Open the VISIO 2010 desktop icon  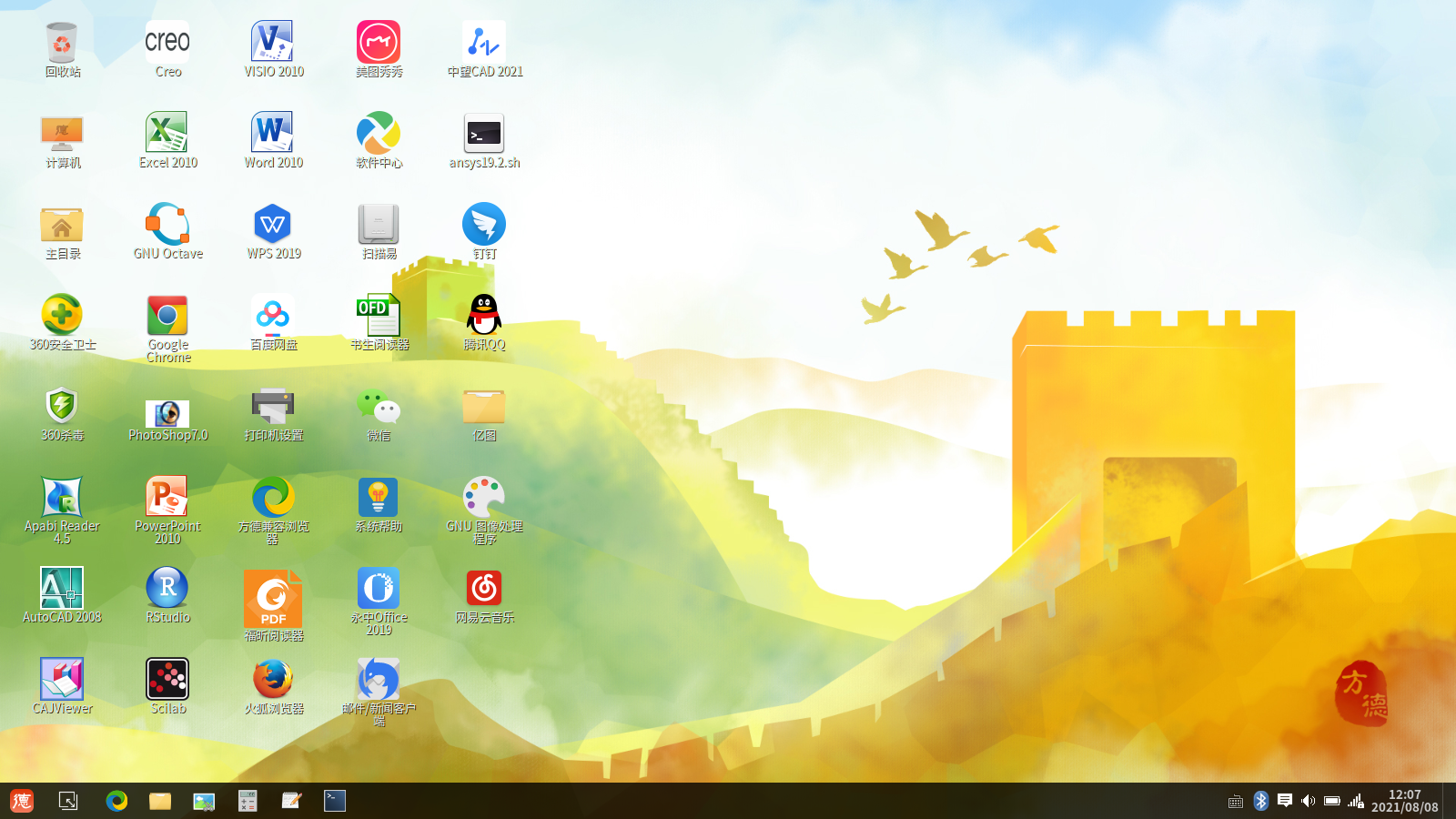click(x=273, y=43)
